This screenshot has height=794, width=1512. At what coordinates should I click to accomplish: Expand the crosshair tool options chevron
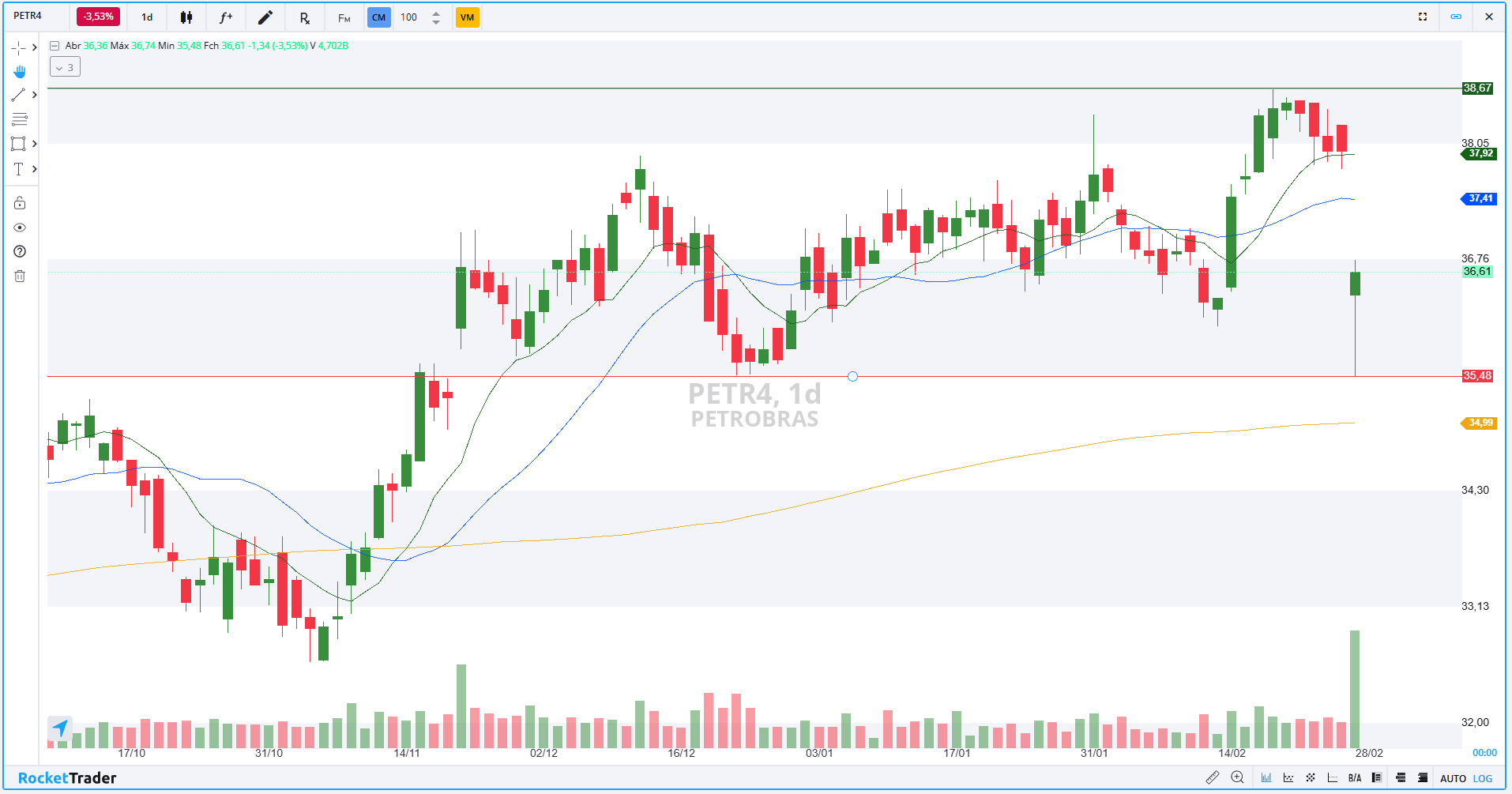pyautogui.click(x=35, y=47)
